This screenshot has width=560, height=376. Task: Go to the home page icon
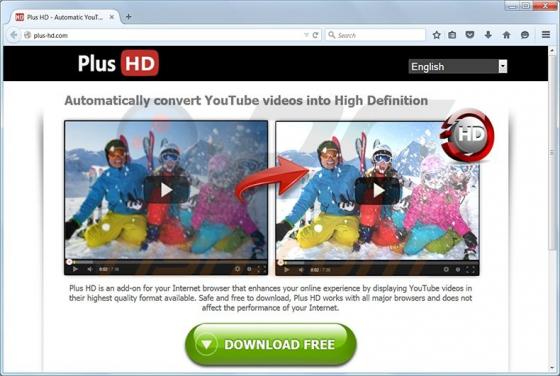tap(506, 35)
